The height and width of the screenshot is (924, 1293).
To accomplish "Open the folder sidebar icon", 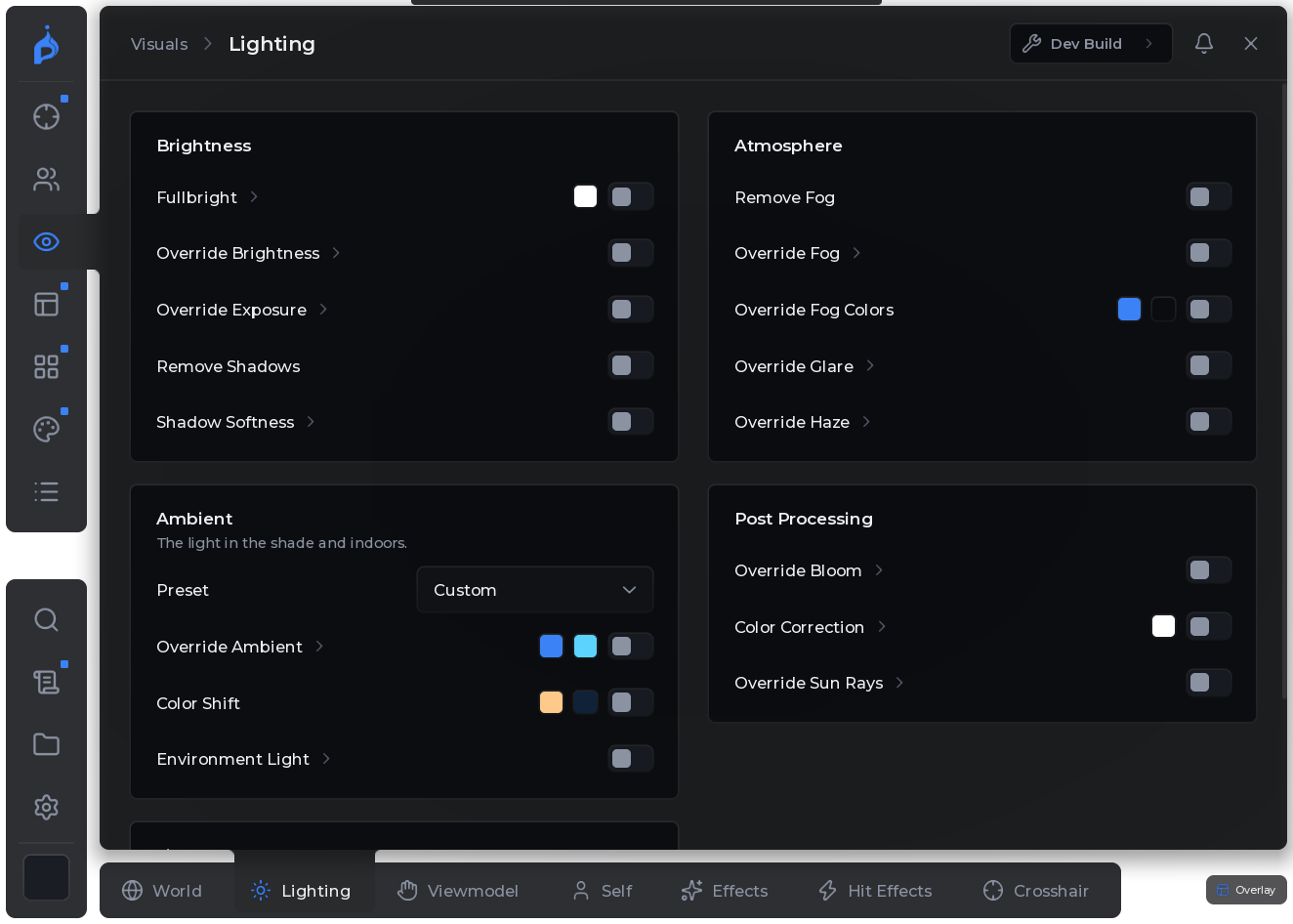I will click(x=46, y=744).
